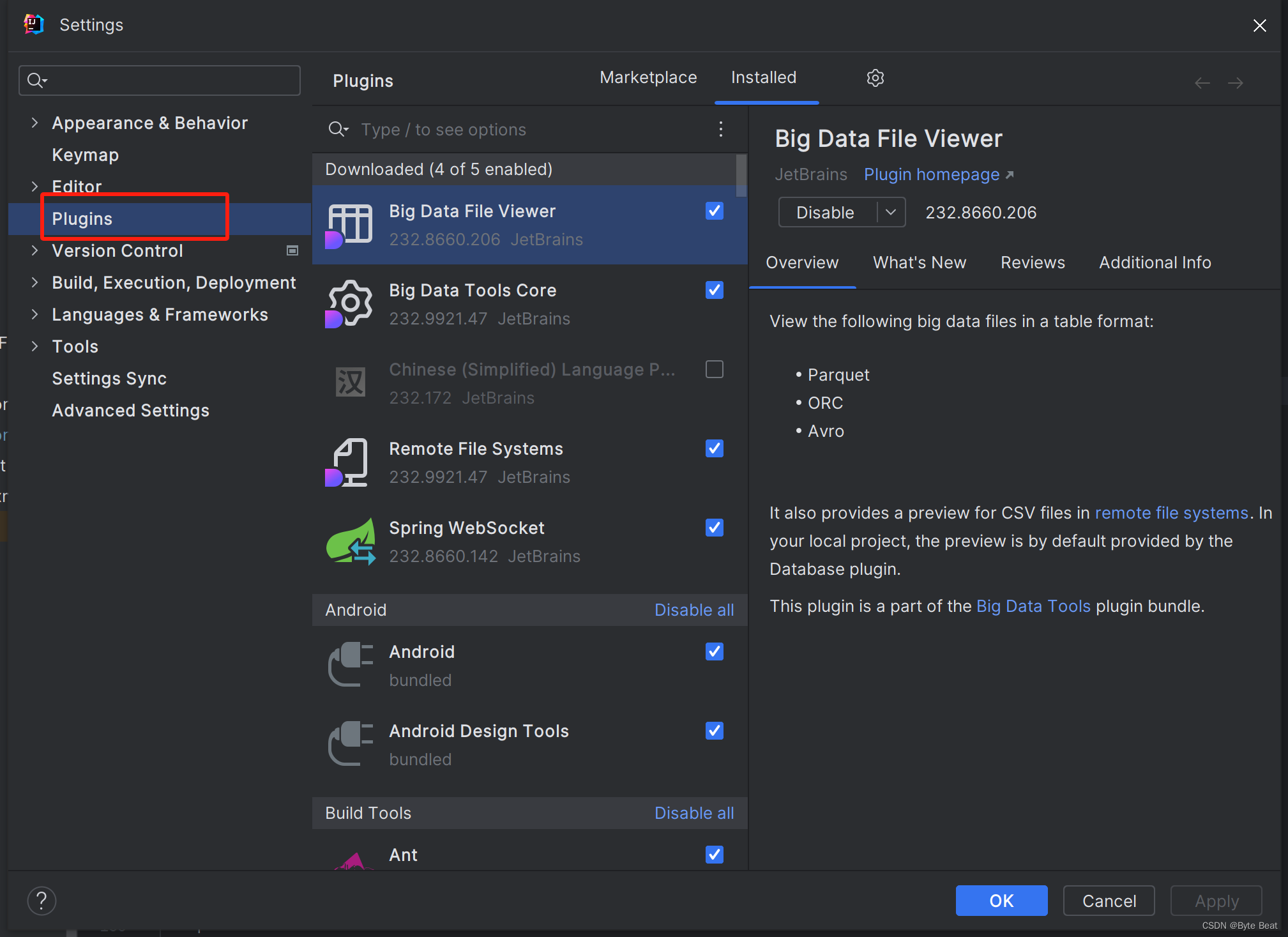Click the Big Data Tools Core plugin icon
Image resolution: width=1288 pixels, height=937 pixels.
click(x=349, y=304)
